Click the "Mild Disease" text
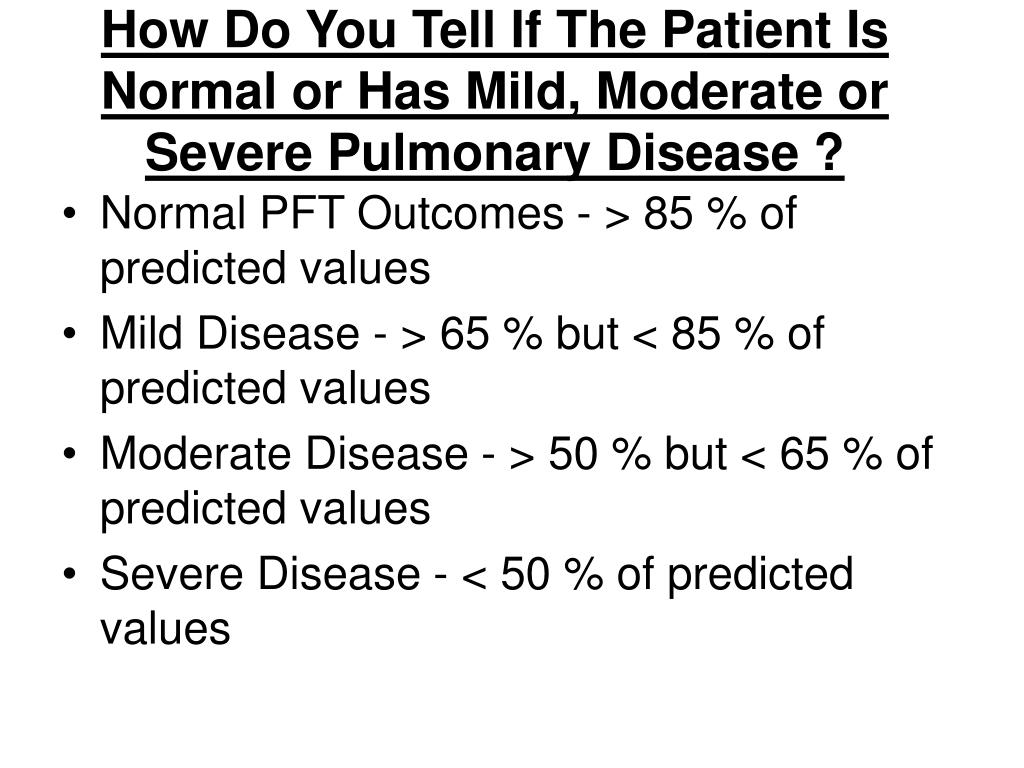 coord(230,333)
